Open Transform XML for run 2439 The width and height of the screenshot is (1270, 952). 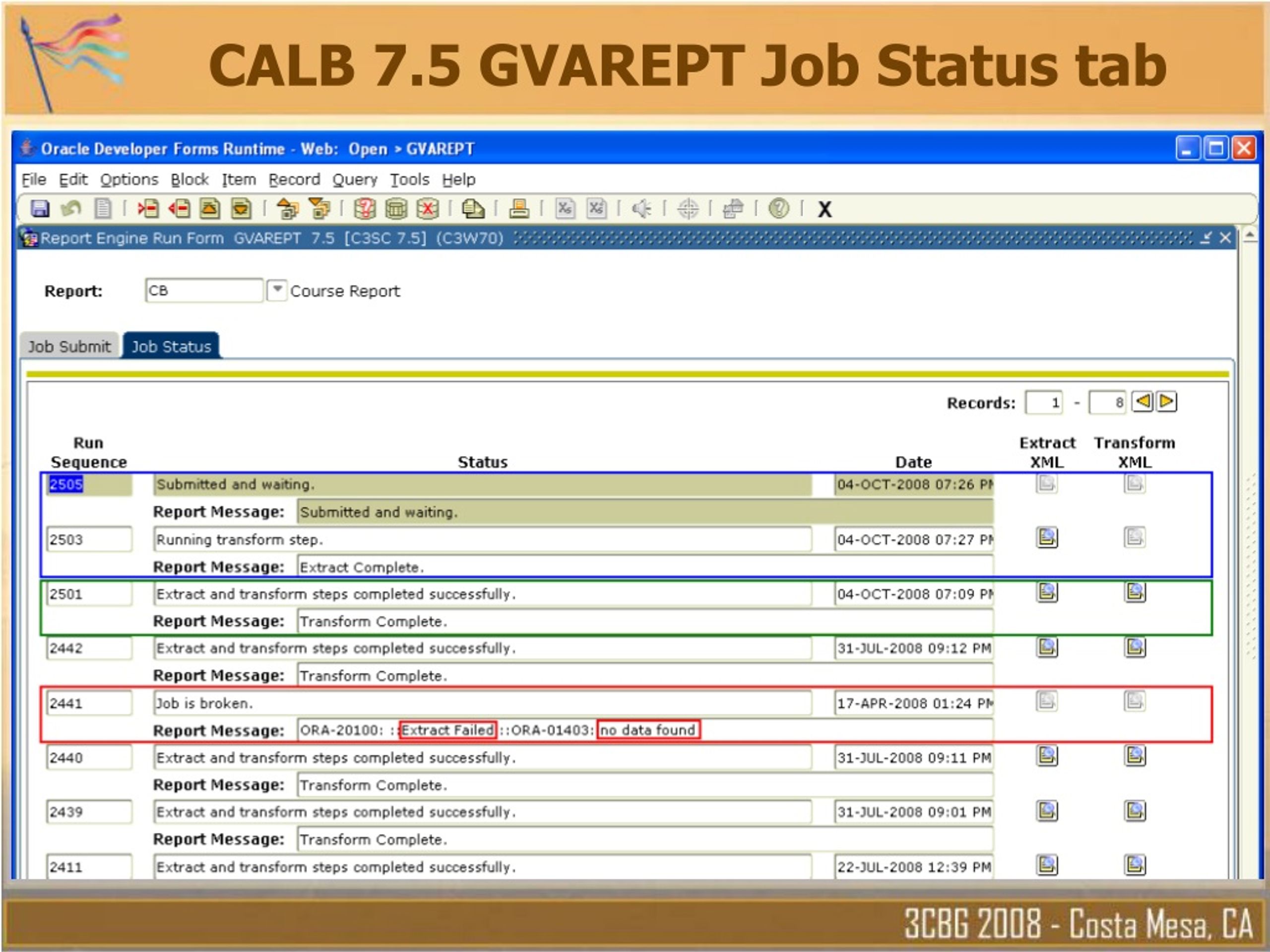click(1135, 810)
